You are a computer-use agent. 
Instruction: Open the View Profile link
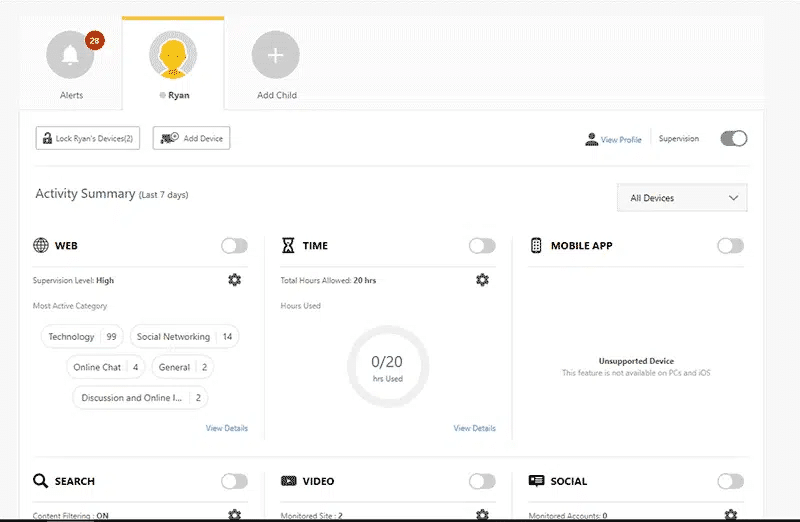620,140
